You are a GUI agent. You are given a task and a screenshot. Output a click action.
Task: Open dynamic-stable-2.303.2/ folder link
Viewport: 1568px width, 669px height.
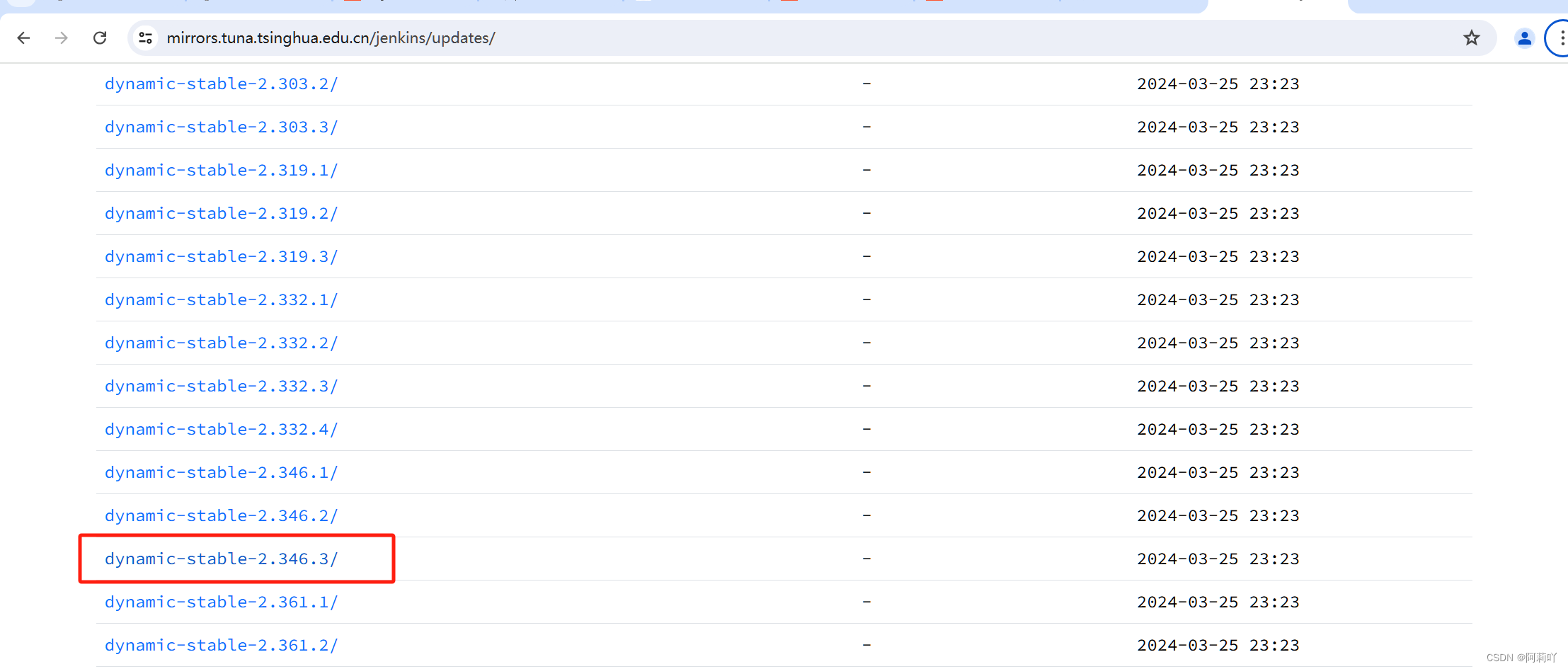222,84
